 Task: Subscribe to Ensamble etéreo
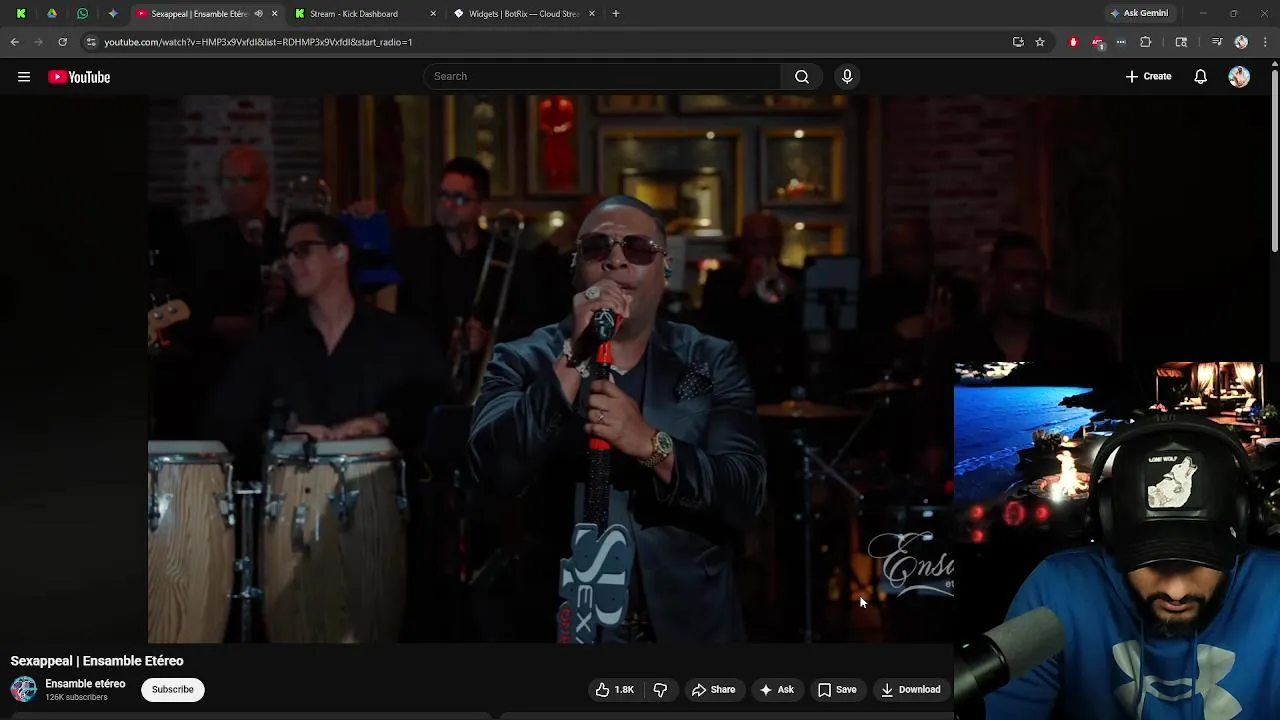pos(173,689)
